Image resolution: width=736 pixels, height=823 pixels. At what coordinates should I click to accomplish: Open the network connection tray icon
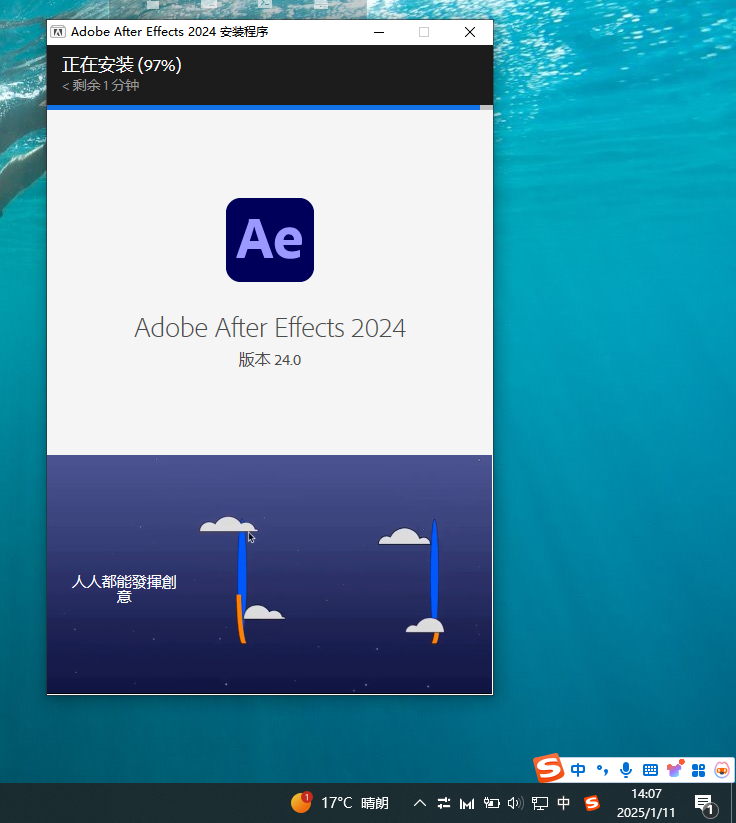(x=540, y=803)
